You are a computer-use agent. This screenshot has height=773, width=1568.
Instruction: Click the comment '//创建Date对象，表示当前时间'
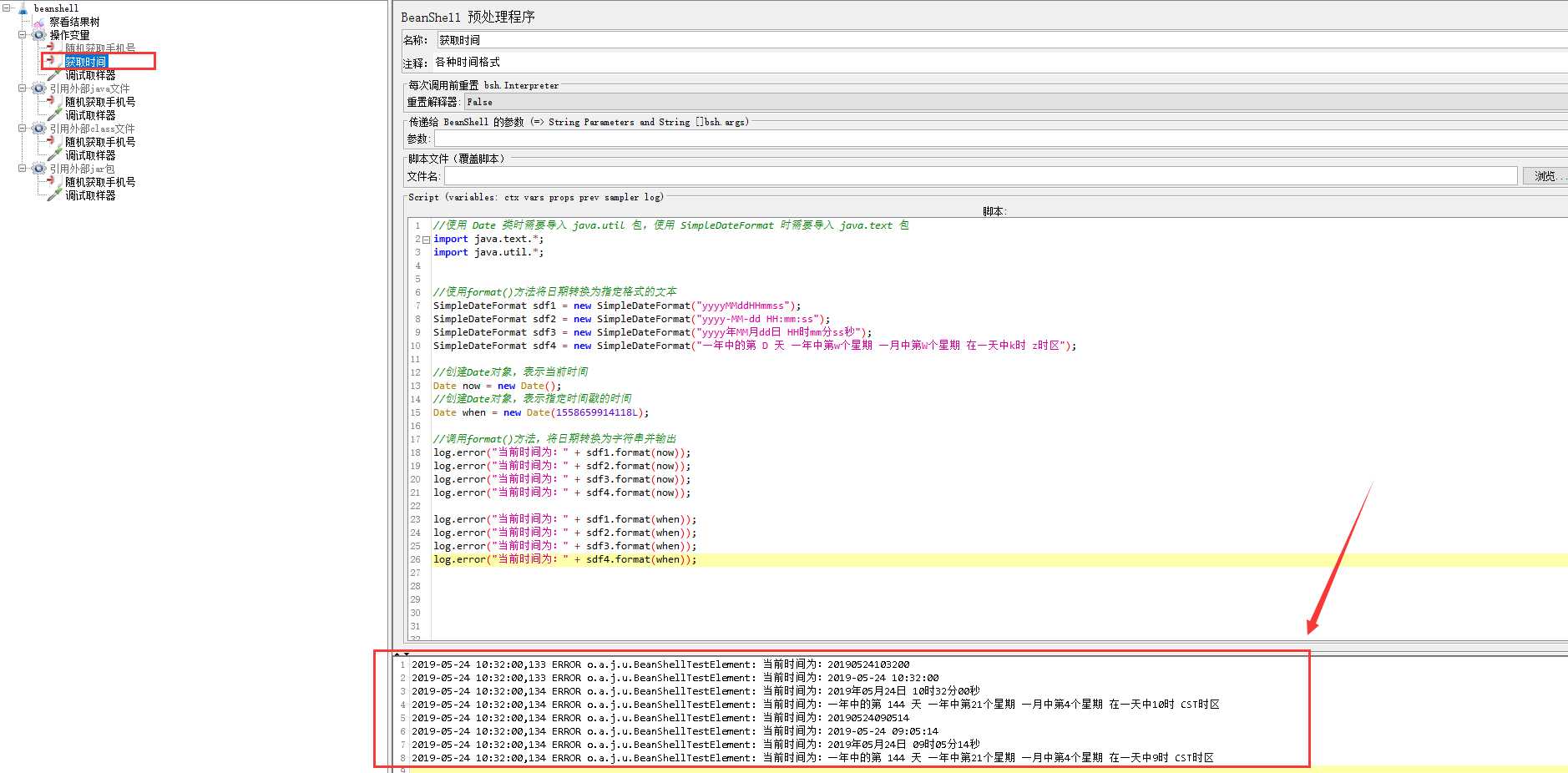510,372
